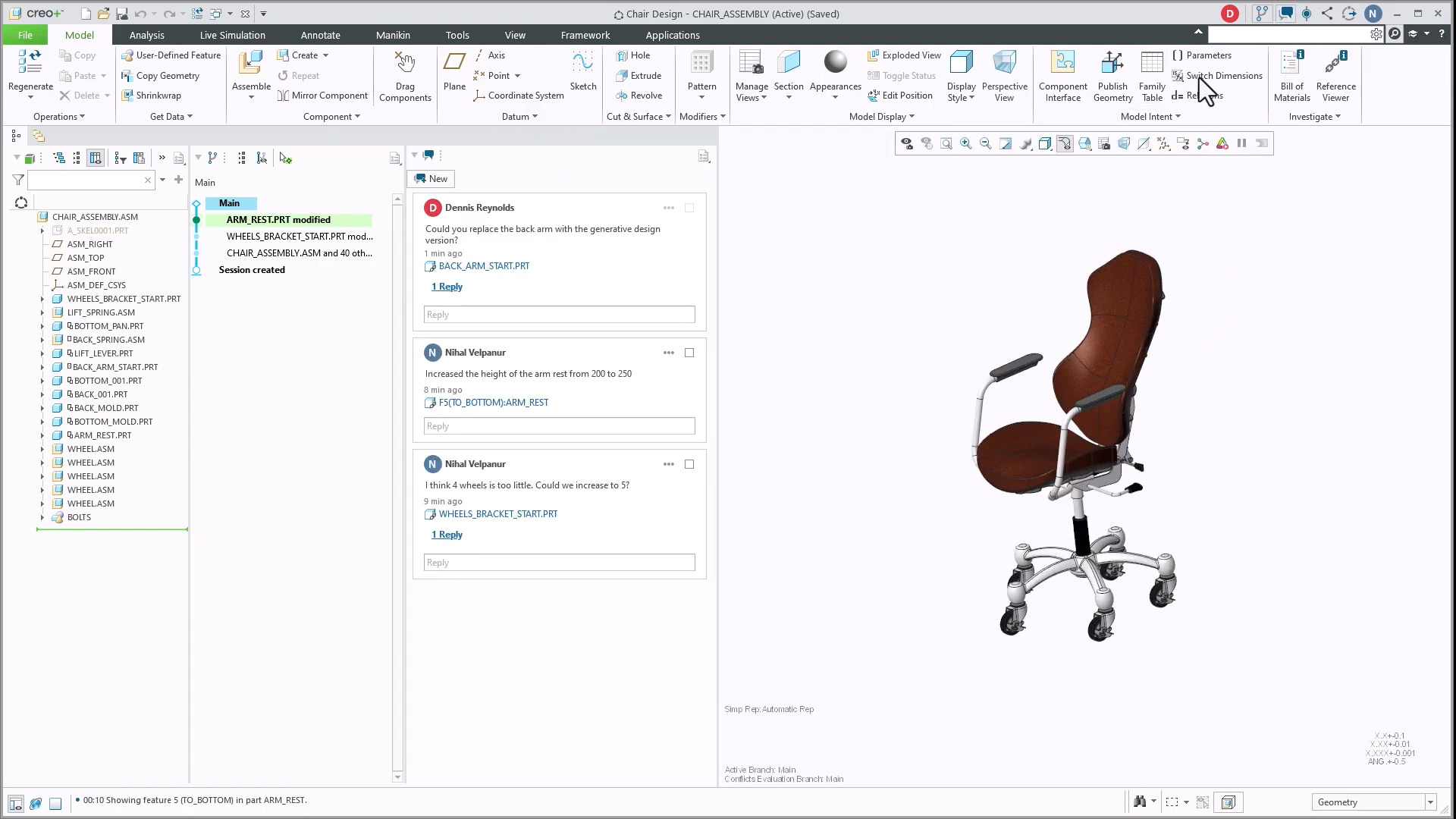Toggle the Comments panel icon in title bar
Viewport: 1456px width, 819px height.
point(1286,14)
